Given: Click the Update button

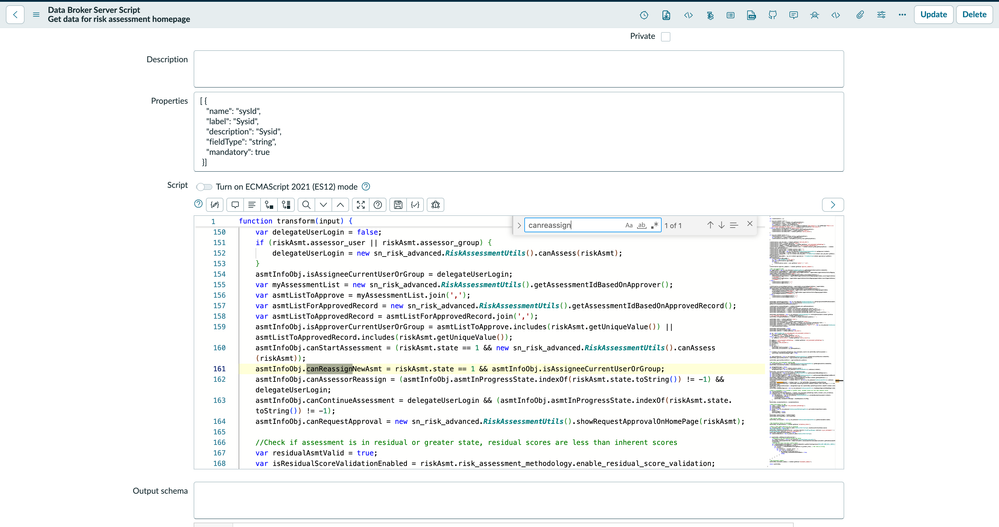Looking at the screenshot, I should point(933,15).
